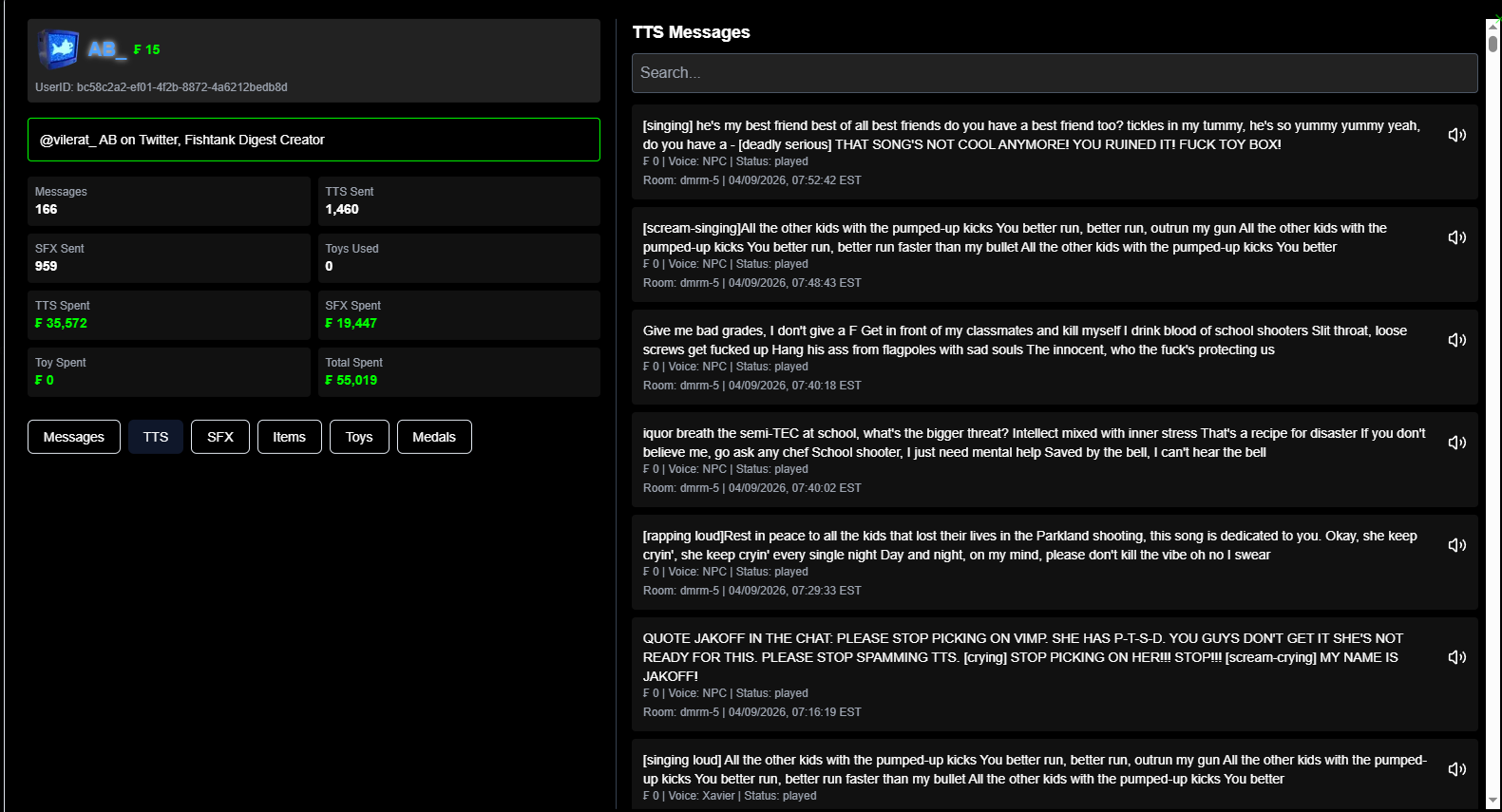1502x812 pixels.
Task: Click the Total Spent amount 55,019
Action: coord(352,380)
